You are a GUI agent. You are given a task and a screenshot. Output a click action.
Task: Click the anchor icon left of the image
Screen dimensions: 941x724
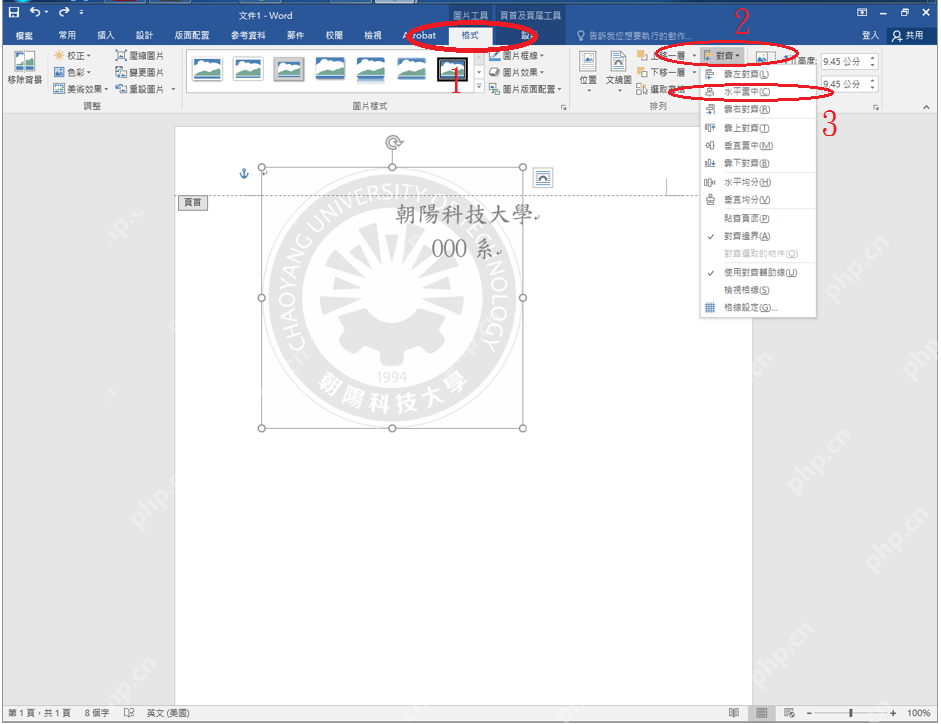pyautogui.click(x=244, y=173)
